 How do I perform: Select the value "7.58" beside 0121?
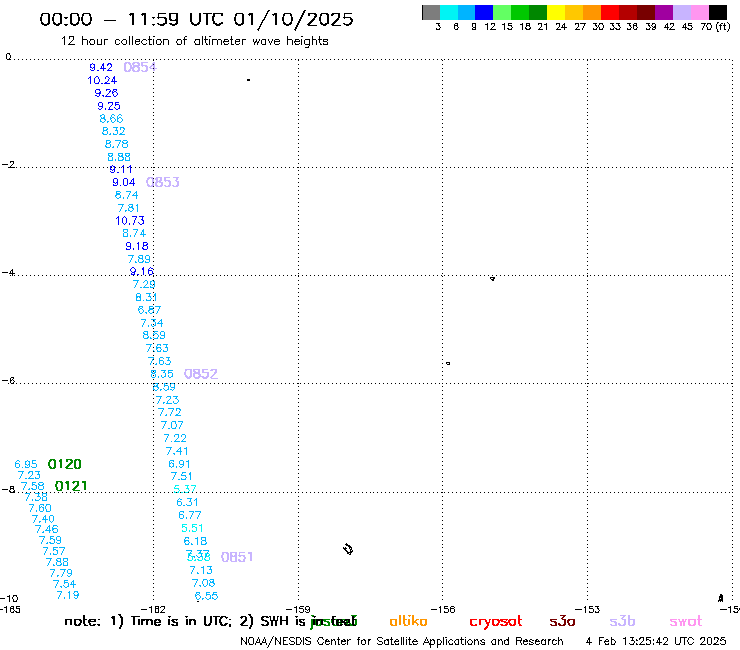(x=33, y=486)
